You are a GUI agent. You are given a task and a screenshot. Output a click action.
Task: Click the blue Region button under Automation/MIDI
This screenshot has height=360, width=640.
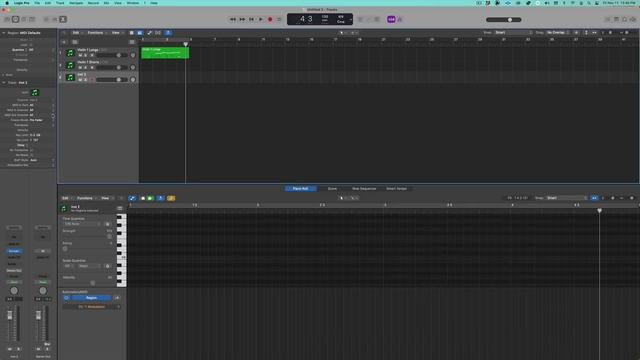click(x=91, y=298)
